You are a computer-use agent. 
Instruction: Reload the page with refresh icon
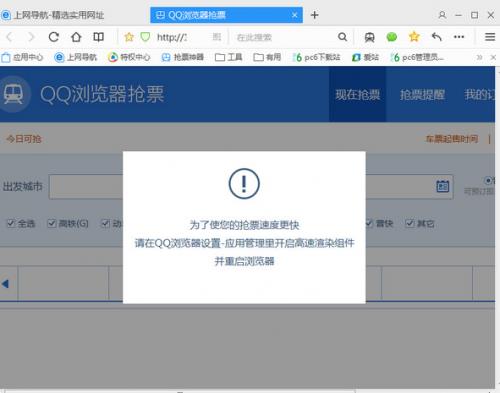pyautogui.click(x=54, y=37)
